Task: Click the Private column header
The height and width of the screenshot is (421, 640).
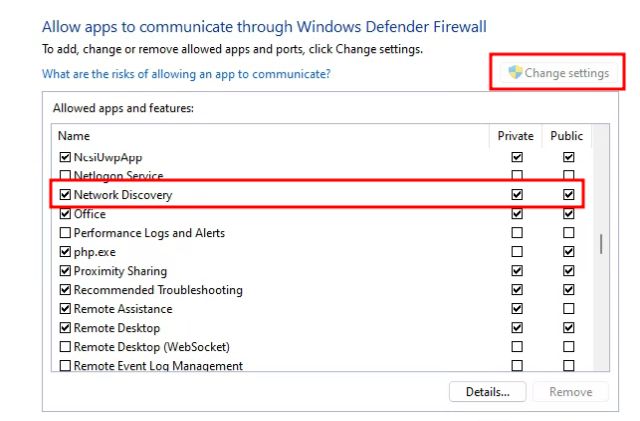Action: pos(516,136)
